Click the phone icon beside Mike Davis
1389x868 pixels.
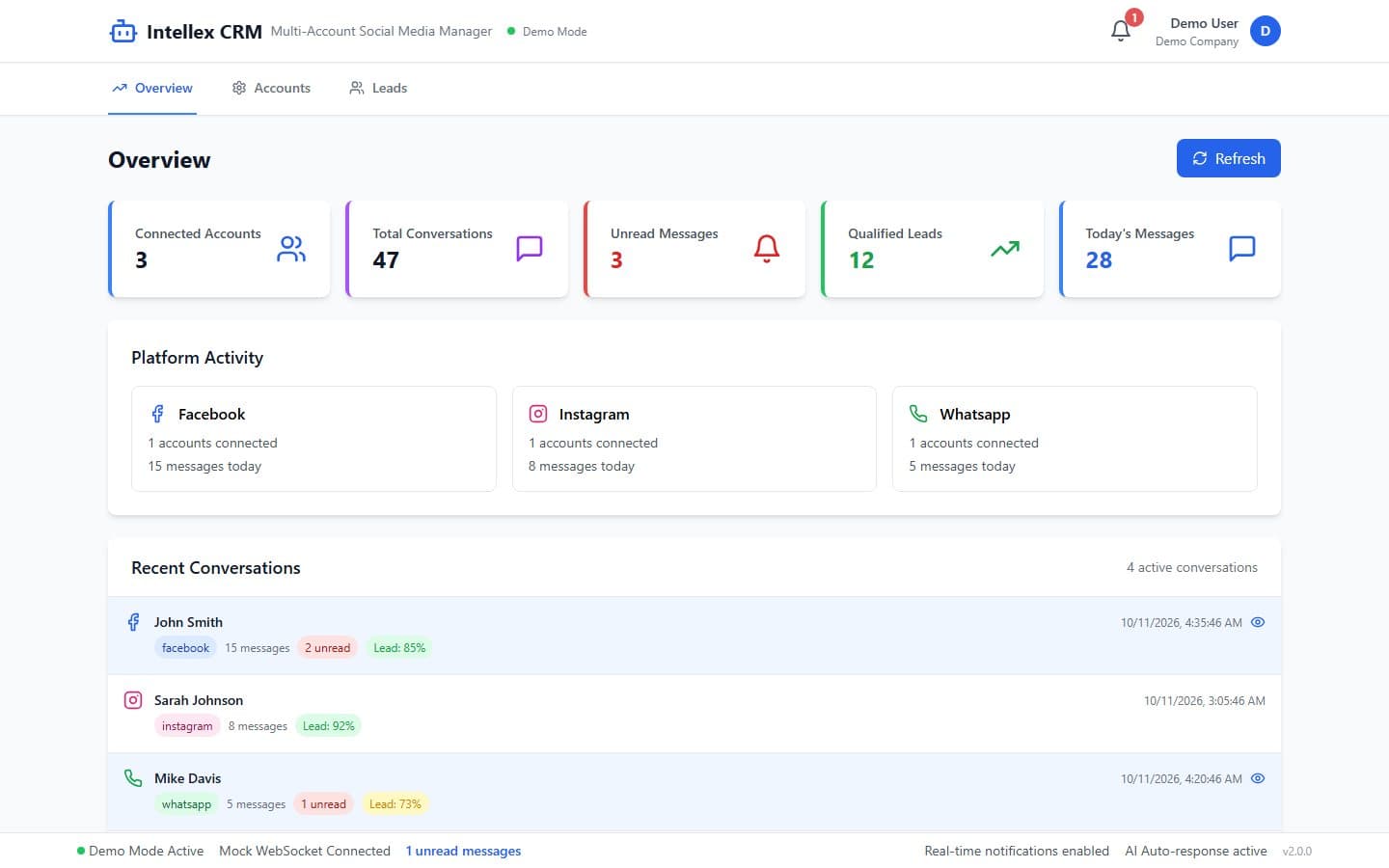[x=133, y=778]
